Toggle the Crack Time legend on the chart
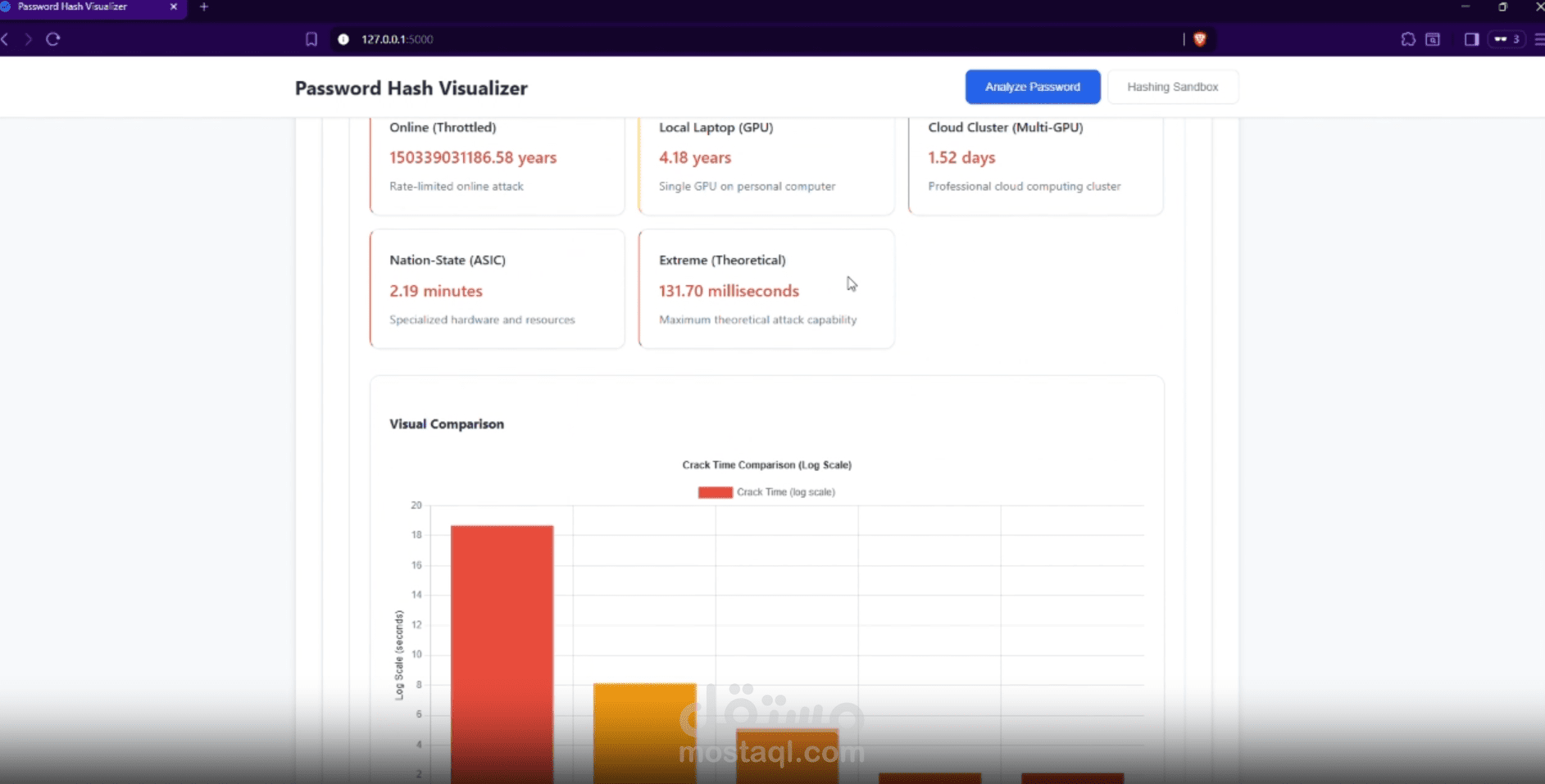 [766, 492]
